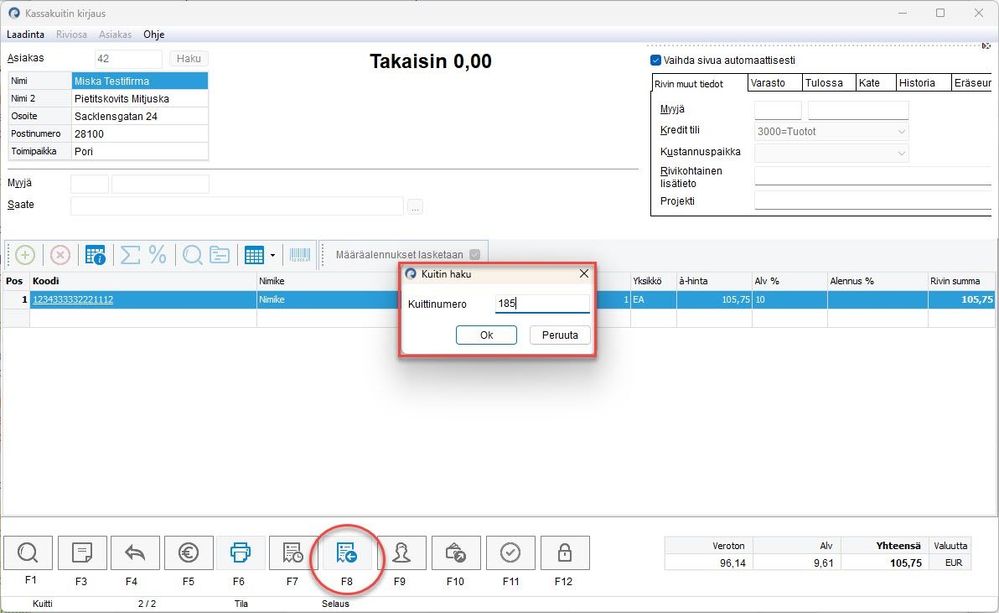This screenshot has width=999, height=613.
Task: Click the Kuittinumero input field
Action: [x=542, y=304]
